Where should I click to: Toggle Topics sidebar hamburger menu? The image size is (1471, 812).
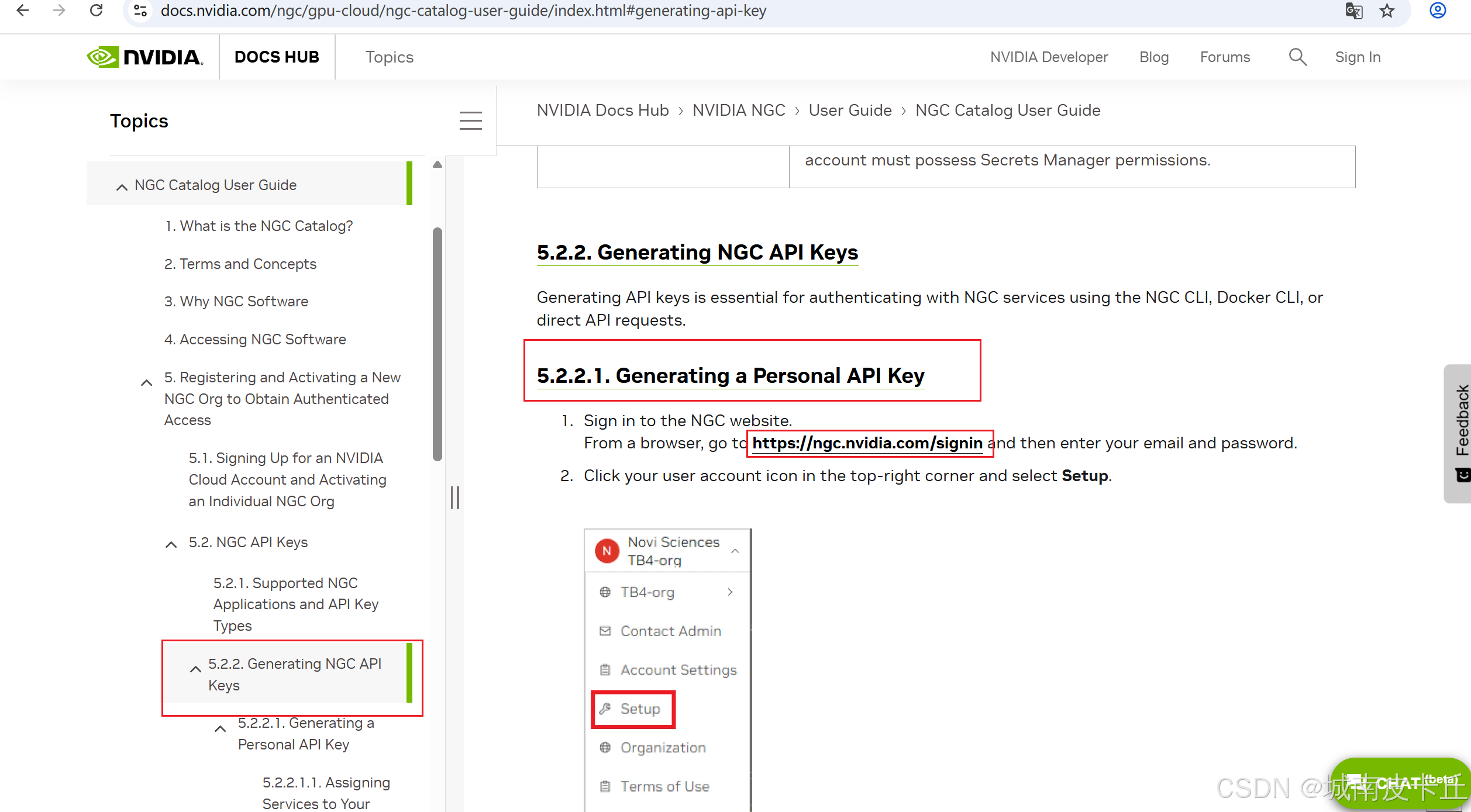point(470,121)
